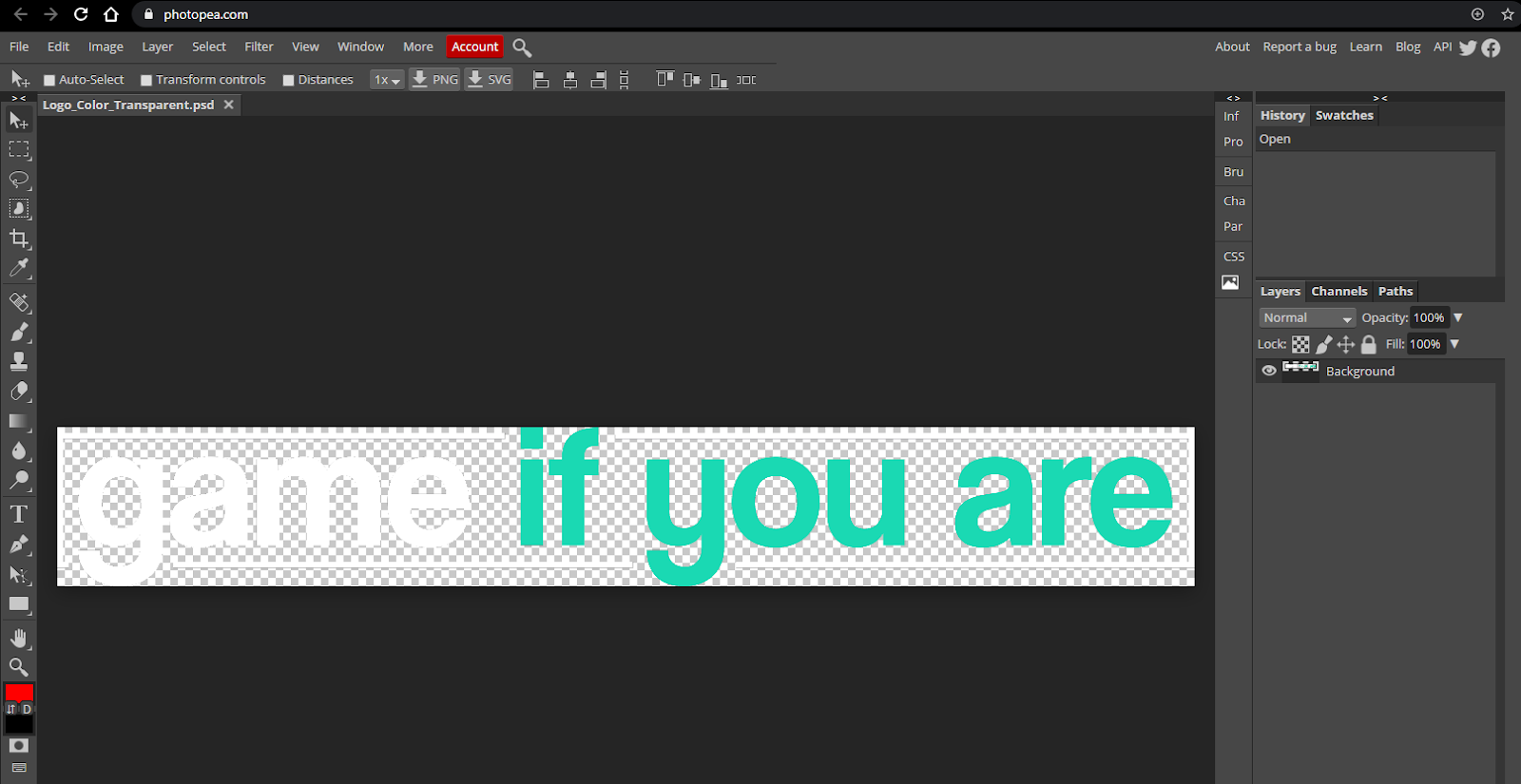Align top edges in options bar

(664, 80)
